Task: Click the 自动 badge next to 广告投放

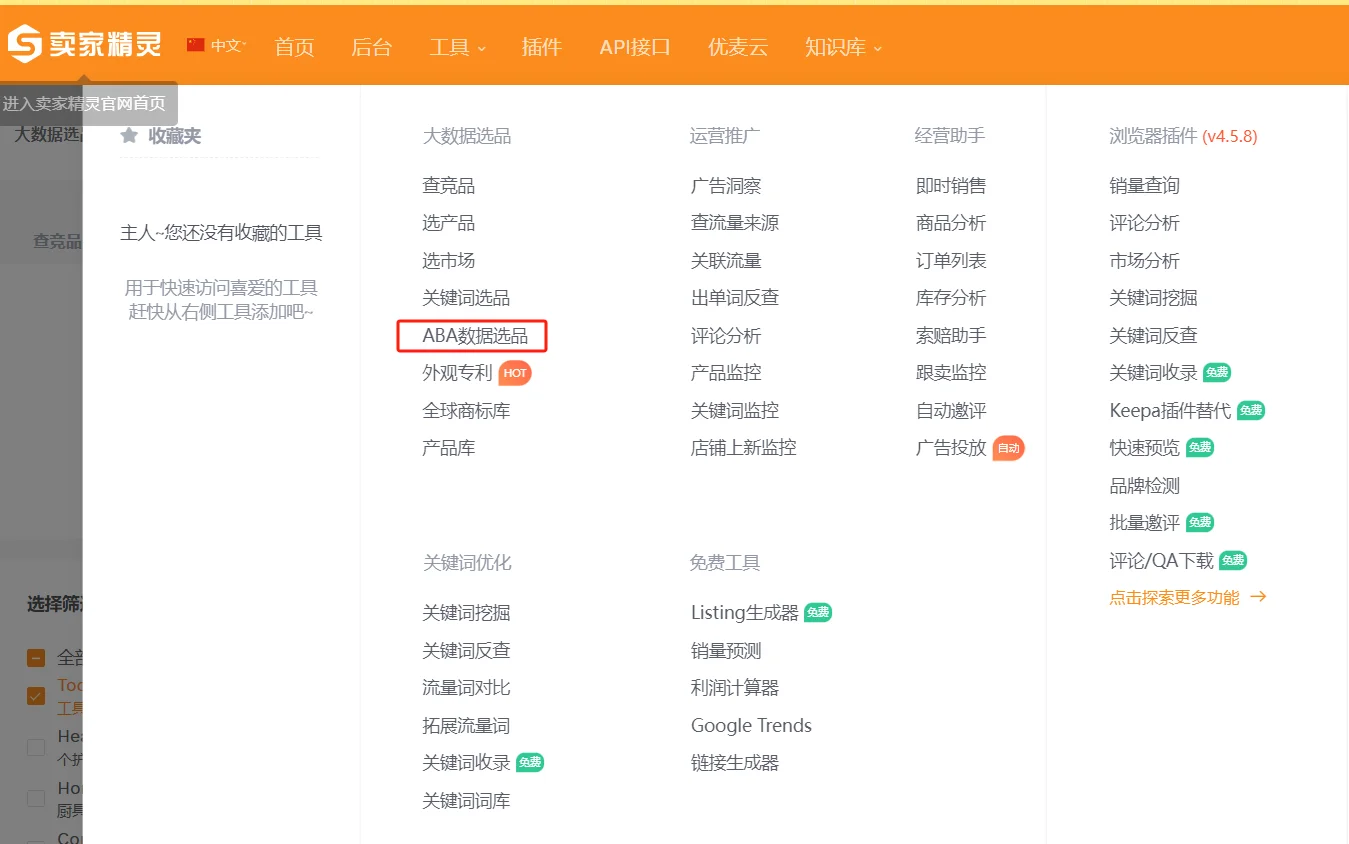Action: (x=1009, y=448)
